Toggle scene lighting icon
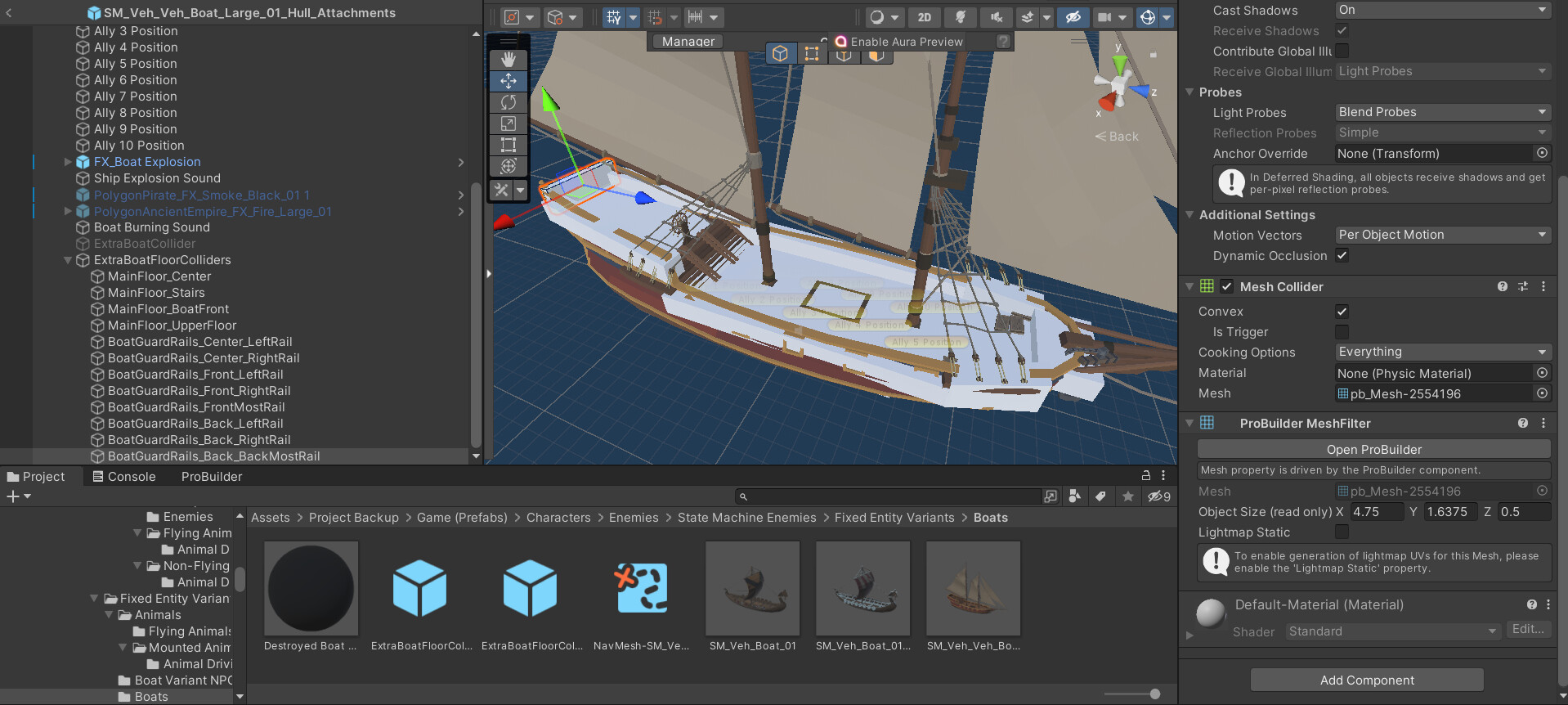 [x=961, y=17]
